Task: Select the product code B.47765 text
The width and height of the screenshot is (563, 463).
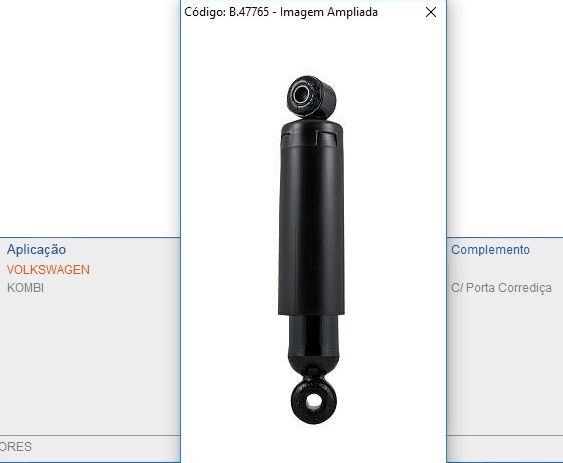Action: (249, 12)
